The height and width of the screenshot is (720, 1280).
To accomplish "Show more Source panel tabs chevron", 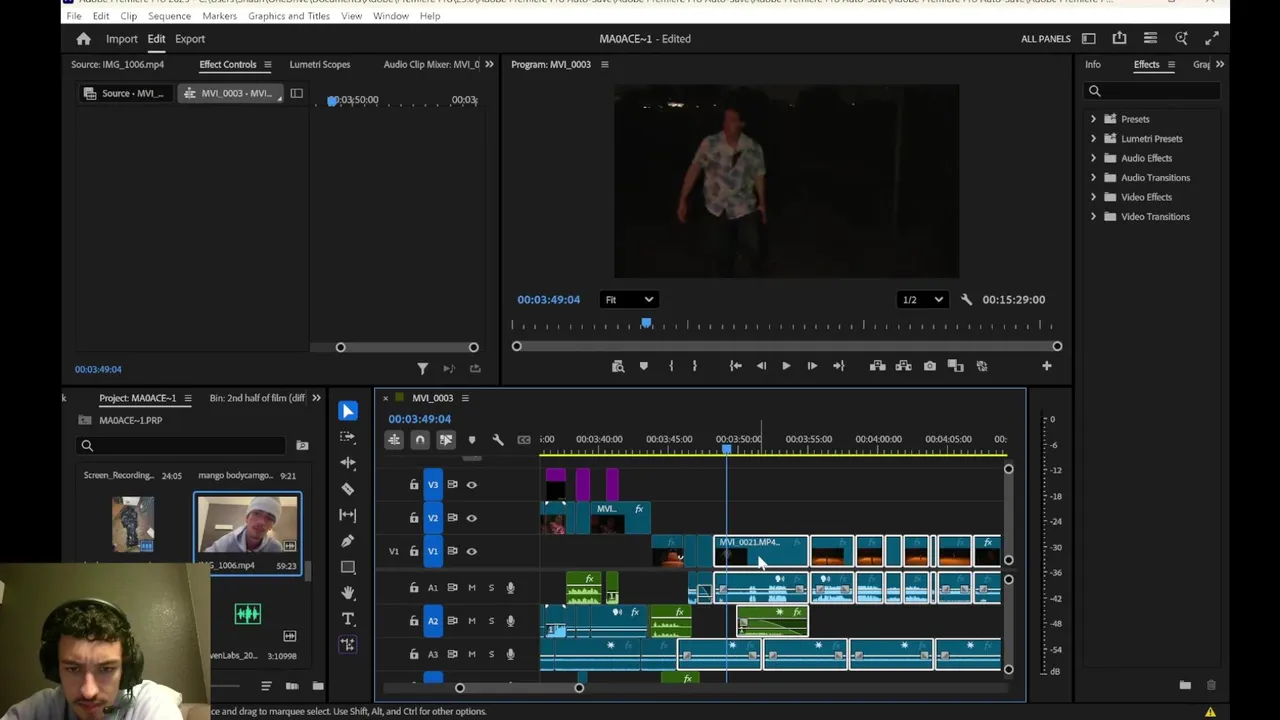I will coord(489,65).
